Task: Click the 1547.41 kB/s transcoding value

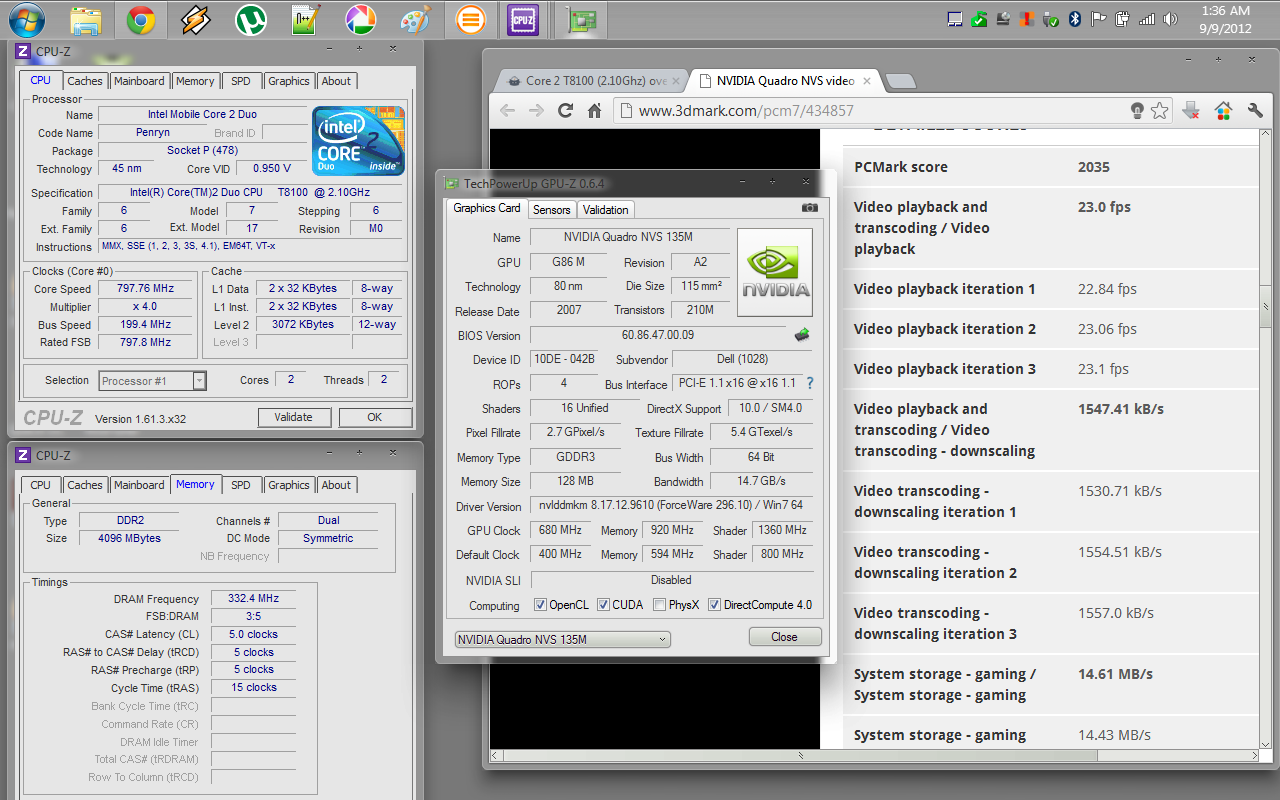Action: [1121, 409]
